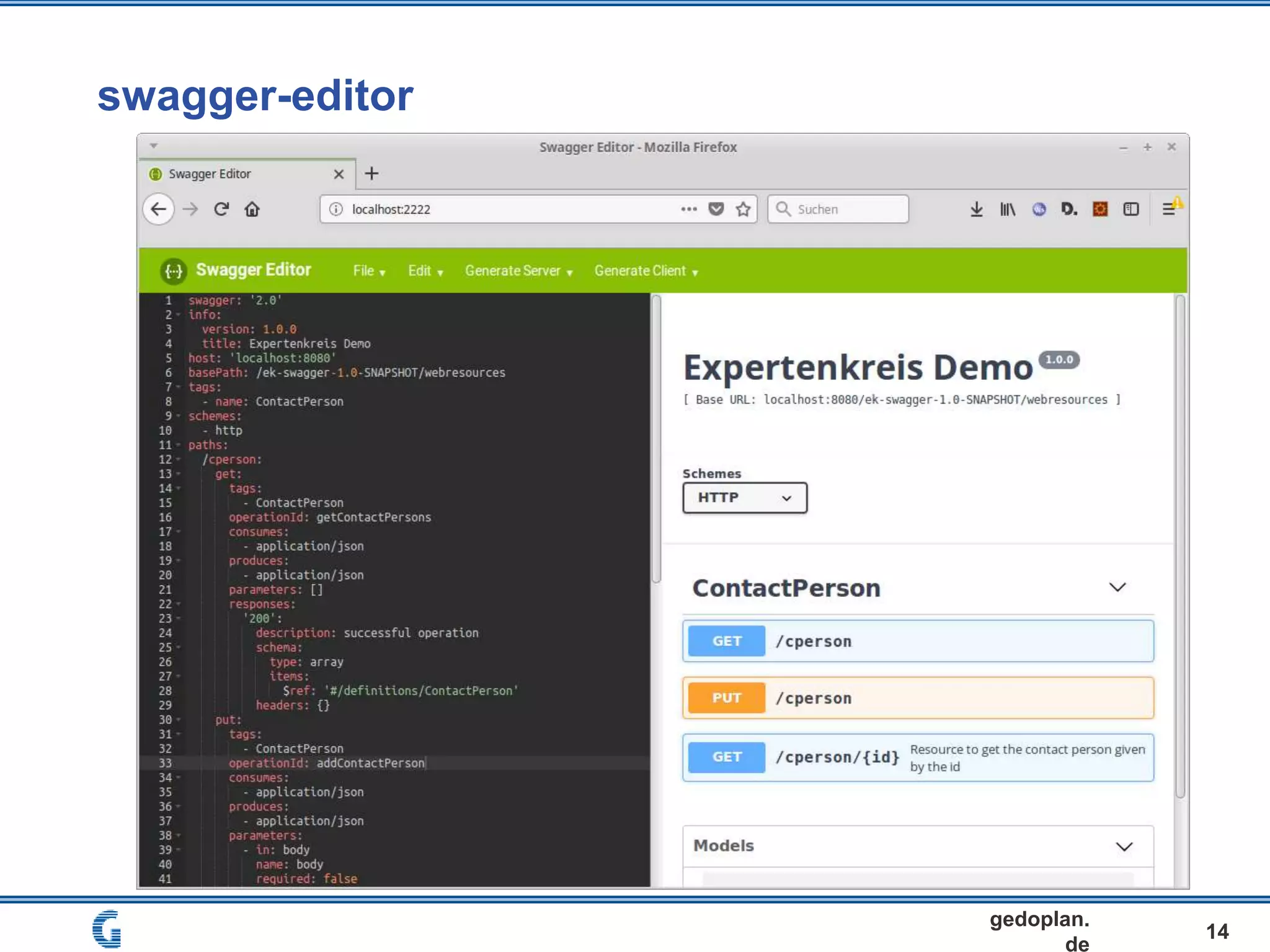Select the Swagger Editor browser tab

pos(248,174)
